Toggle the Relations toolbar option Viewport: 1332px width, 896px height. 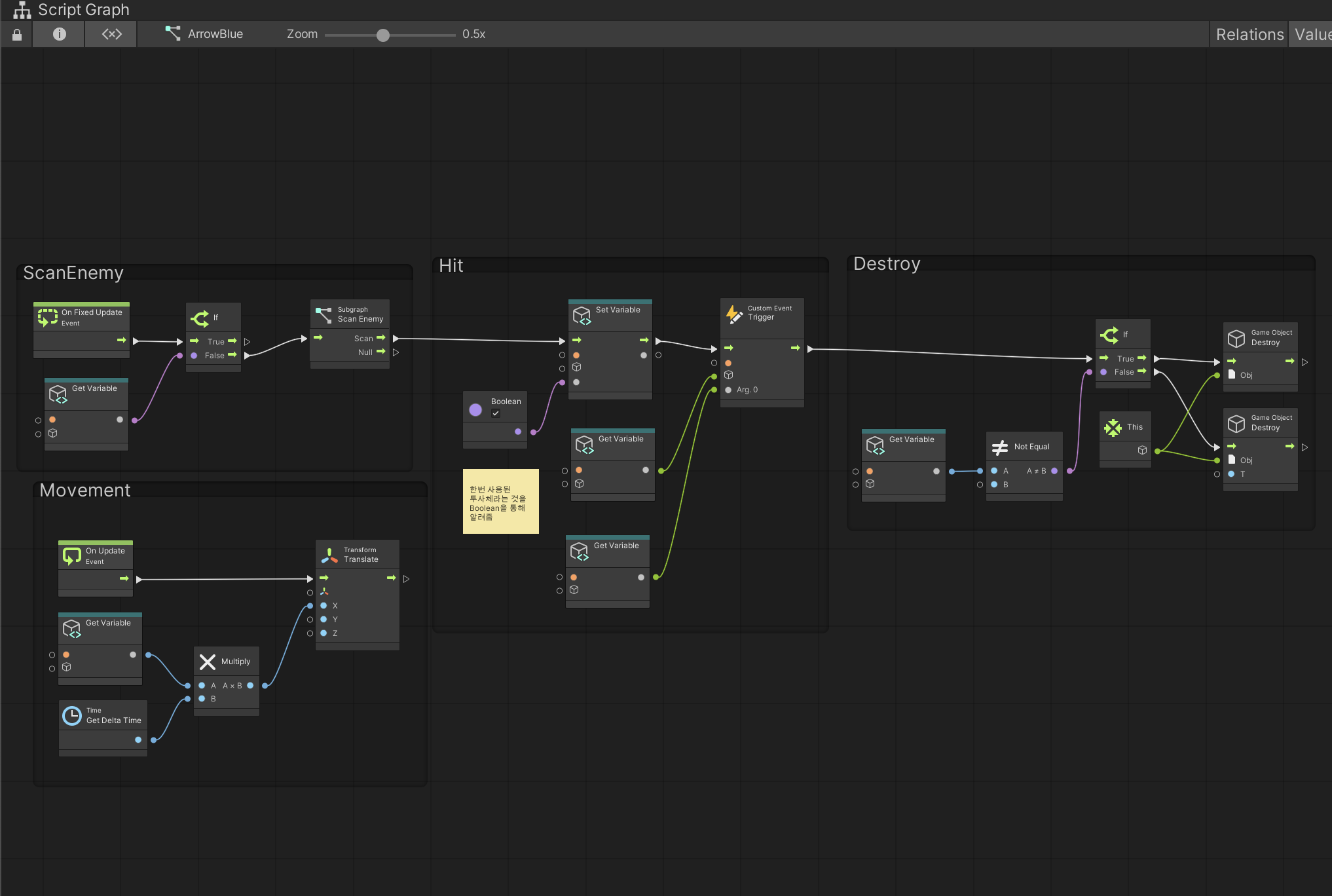[1249, 34]
